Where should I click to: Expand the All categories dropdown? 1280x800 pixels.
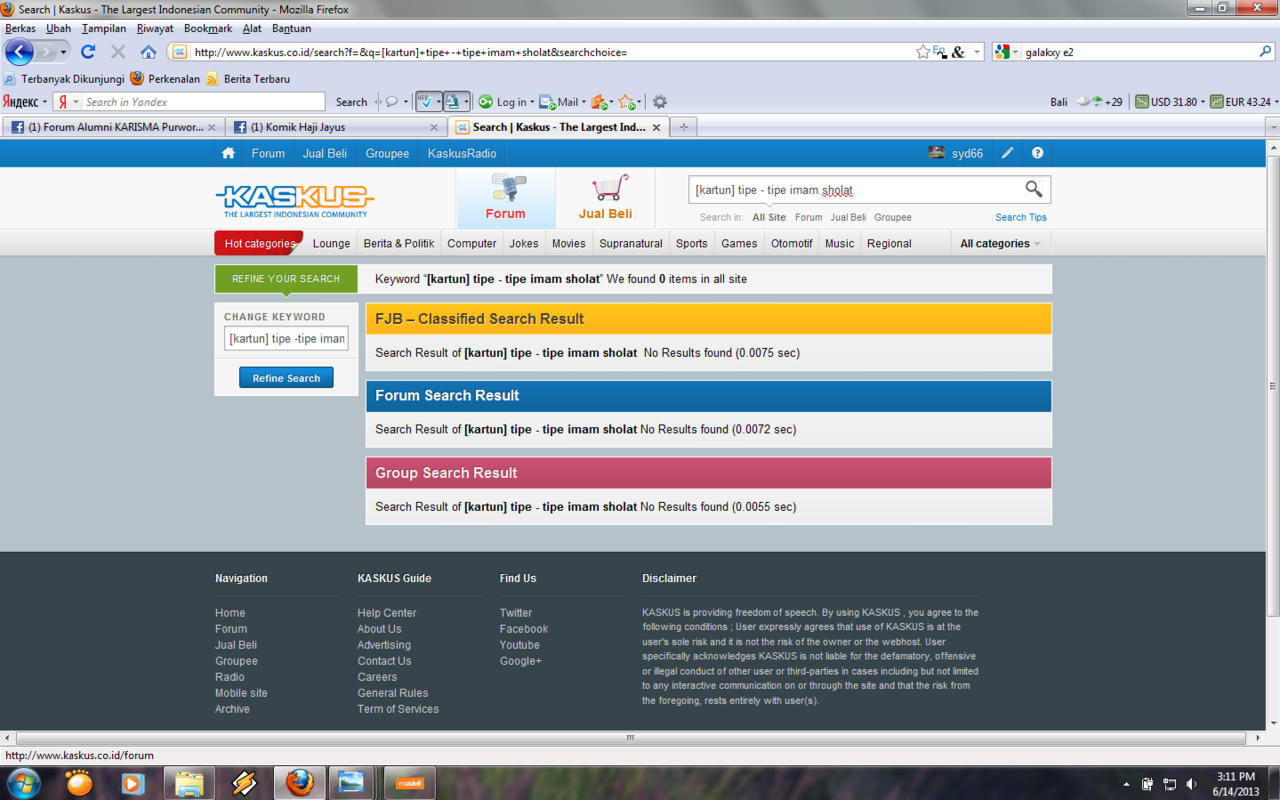[1000, 243]
